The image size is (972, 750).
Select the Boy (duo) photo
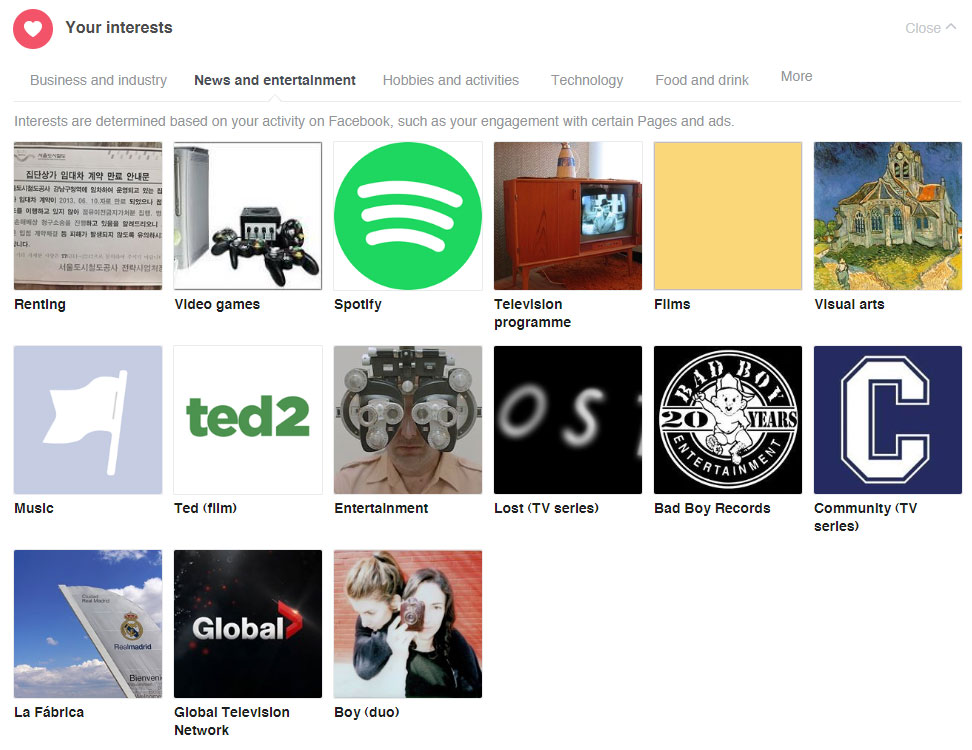(x=408, y=624)
